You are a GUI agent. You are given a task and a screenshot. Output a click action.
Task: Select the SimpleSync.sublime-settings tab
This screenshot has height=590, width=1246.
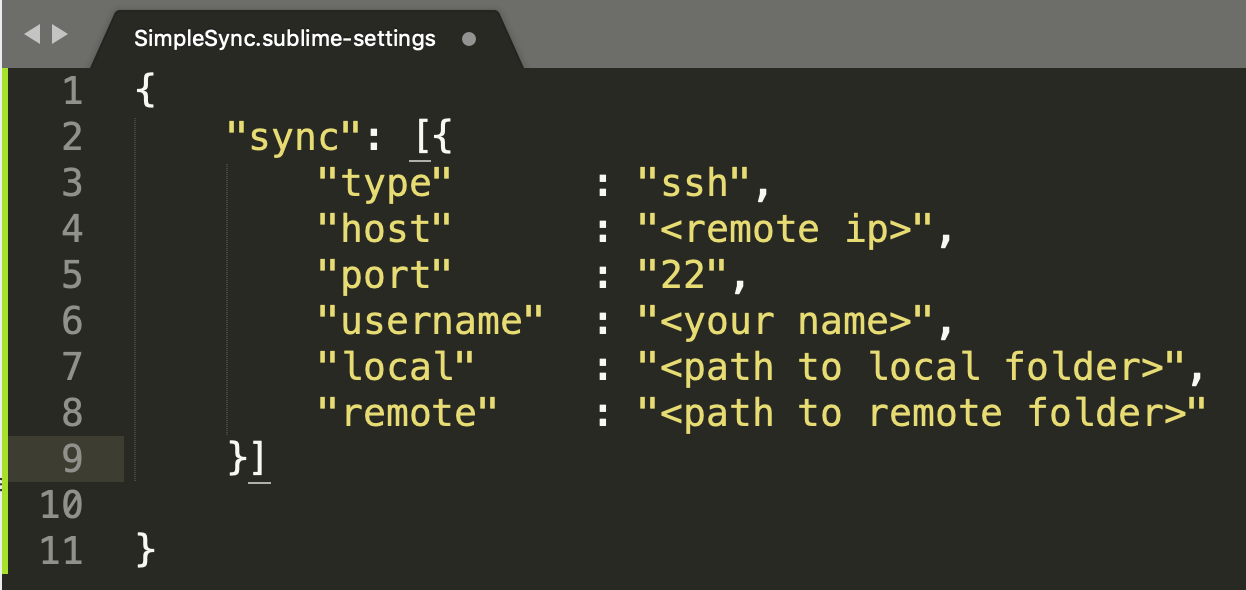pos(285,39)
